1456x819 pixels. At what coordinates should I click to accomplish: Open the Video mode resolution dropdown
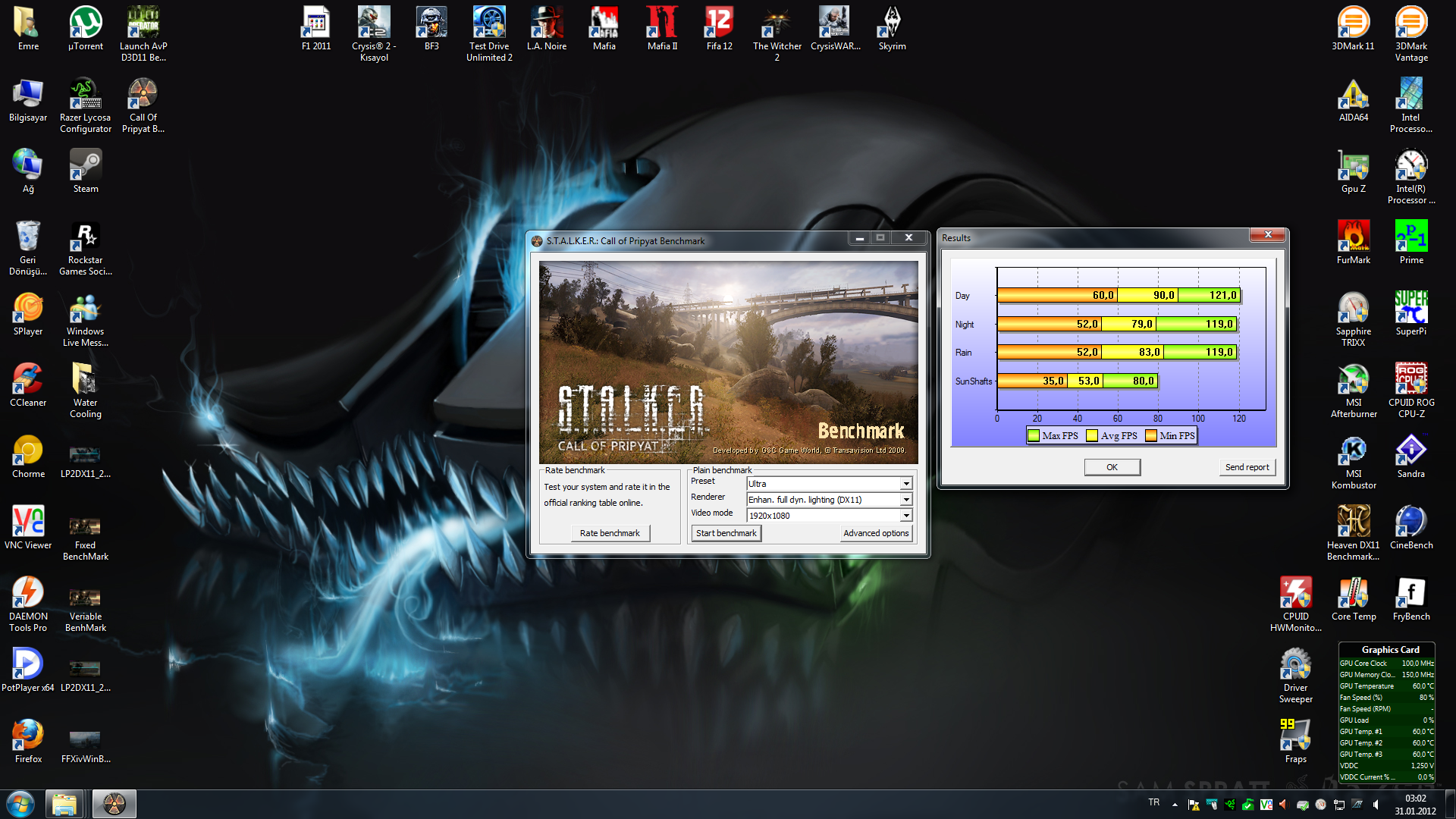tap(905, 516)
